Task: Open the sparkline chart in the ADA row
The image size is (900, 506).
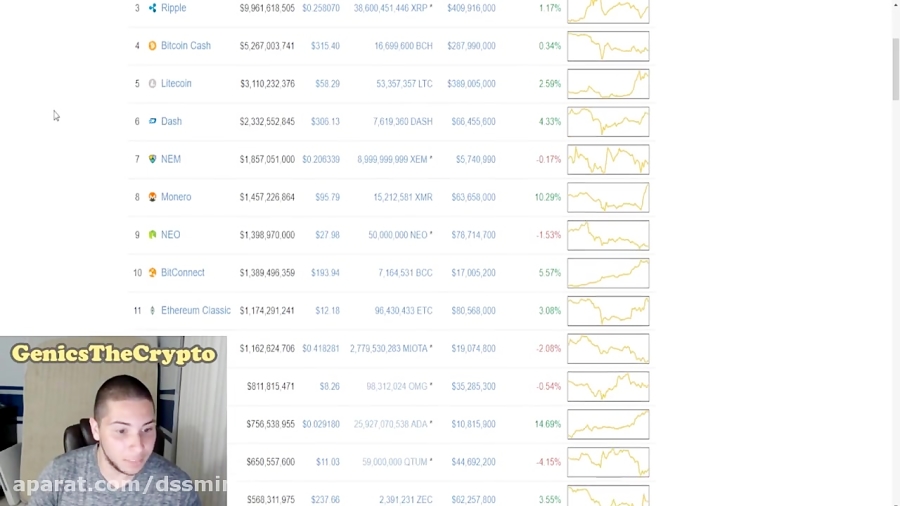Action: click(608, 425)
